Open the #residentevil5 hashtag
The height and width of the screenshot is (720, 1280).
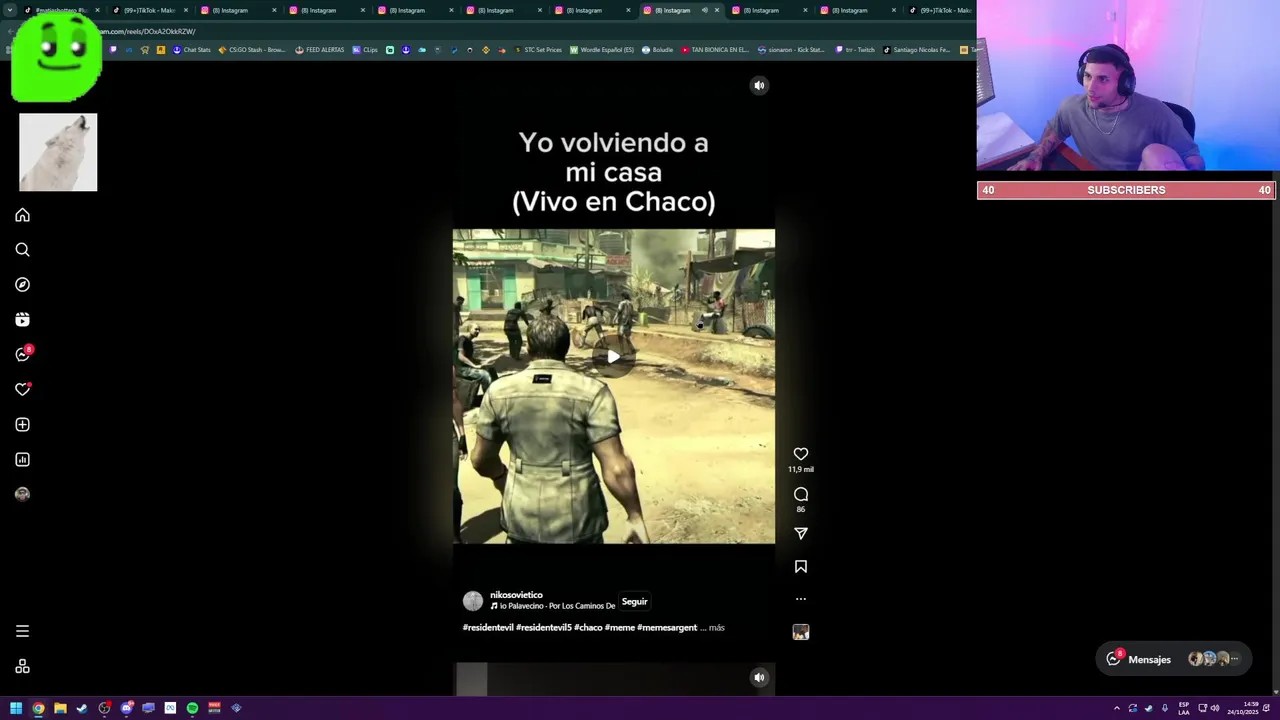pyautogui.click(x=544, y=628)
